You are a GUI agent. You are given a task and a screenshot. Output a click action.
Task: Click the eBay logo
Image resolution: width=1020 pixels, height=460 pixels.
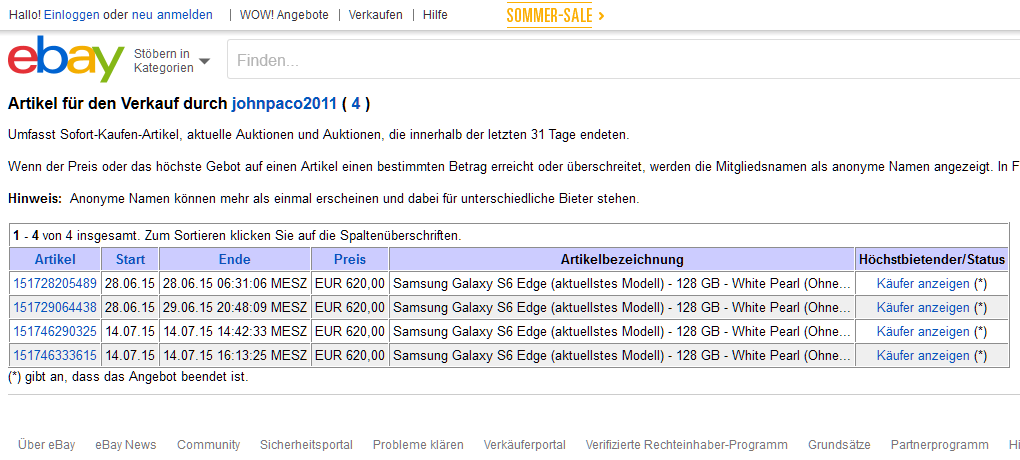[x=66, y=59]
